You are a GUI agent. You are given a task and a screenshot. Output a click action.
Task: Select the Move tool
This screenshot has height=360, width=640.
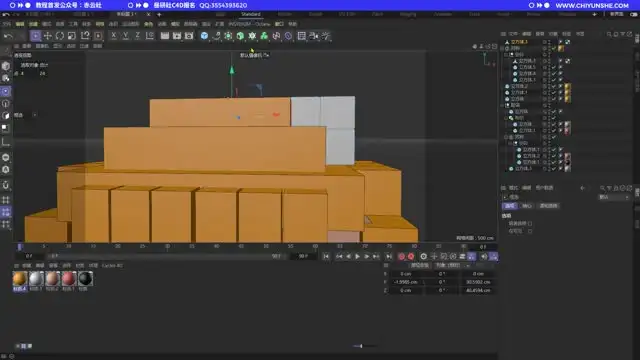[48, 36]
